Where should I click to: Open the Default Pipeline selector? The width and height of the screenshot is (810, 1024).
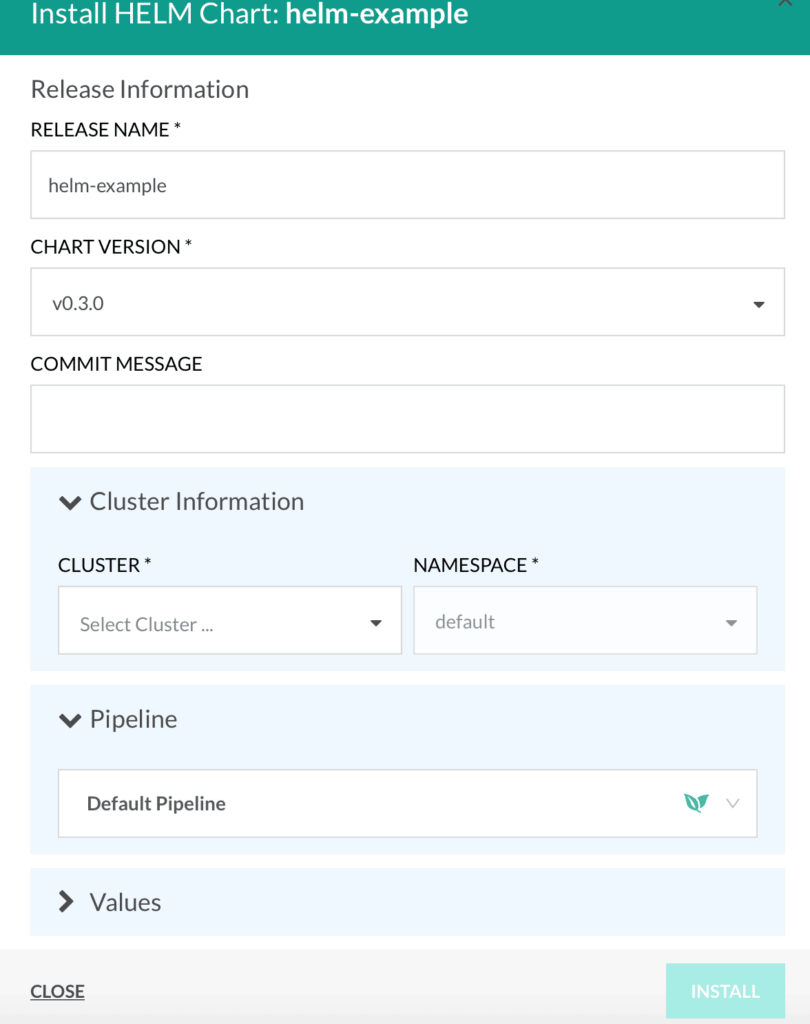point(408,803)
